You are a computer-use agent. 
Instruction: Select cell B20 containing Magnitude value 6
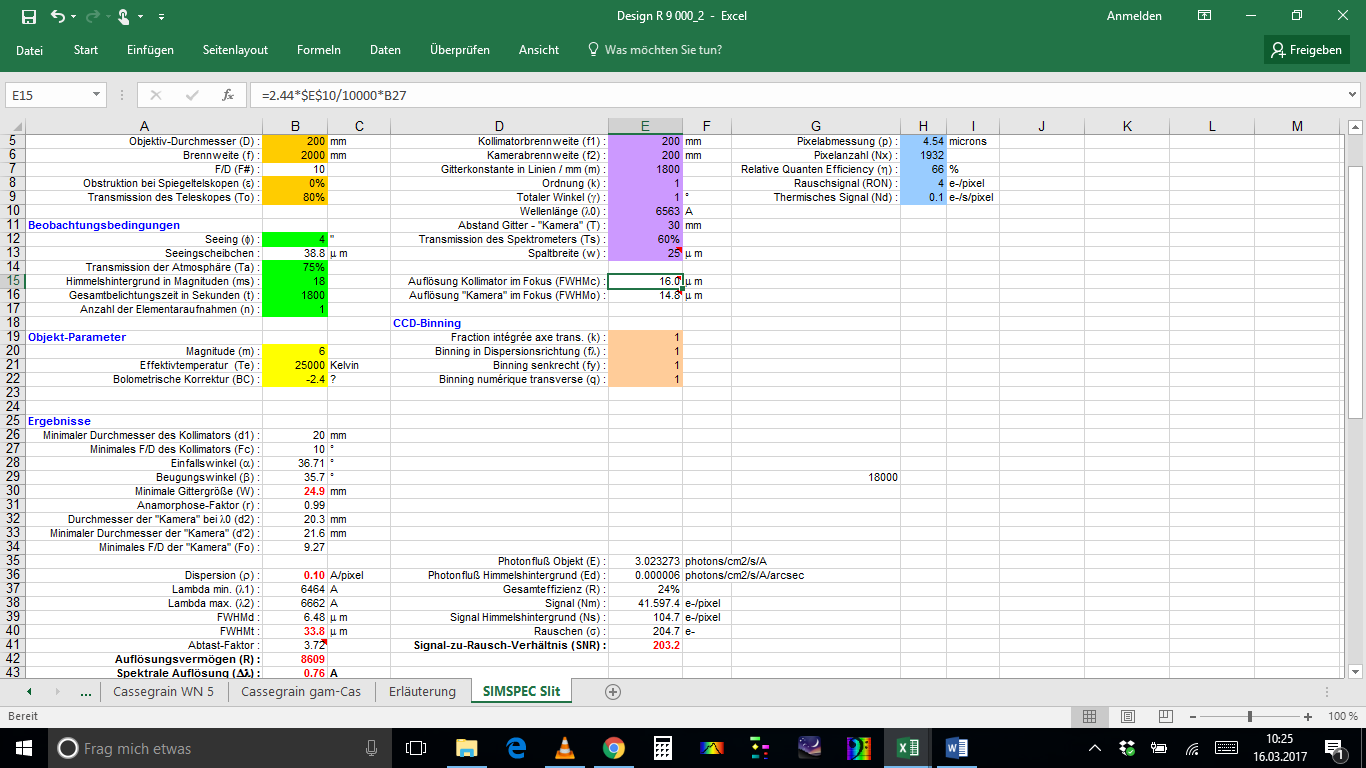click(x=295, y=351)
